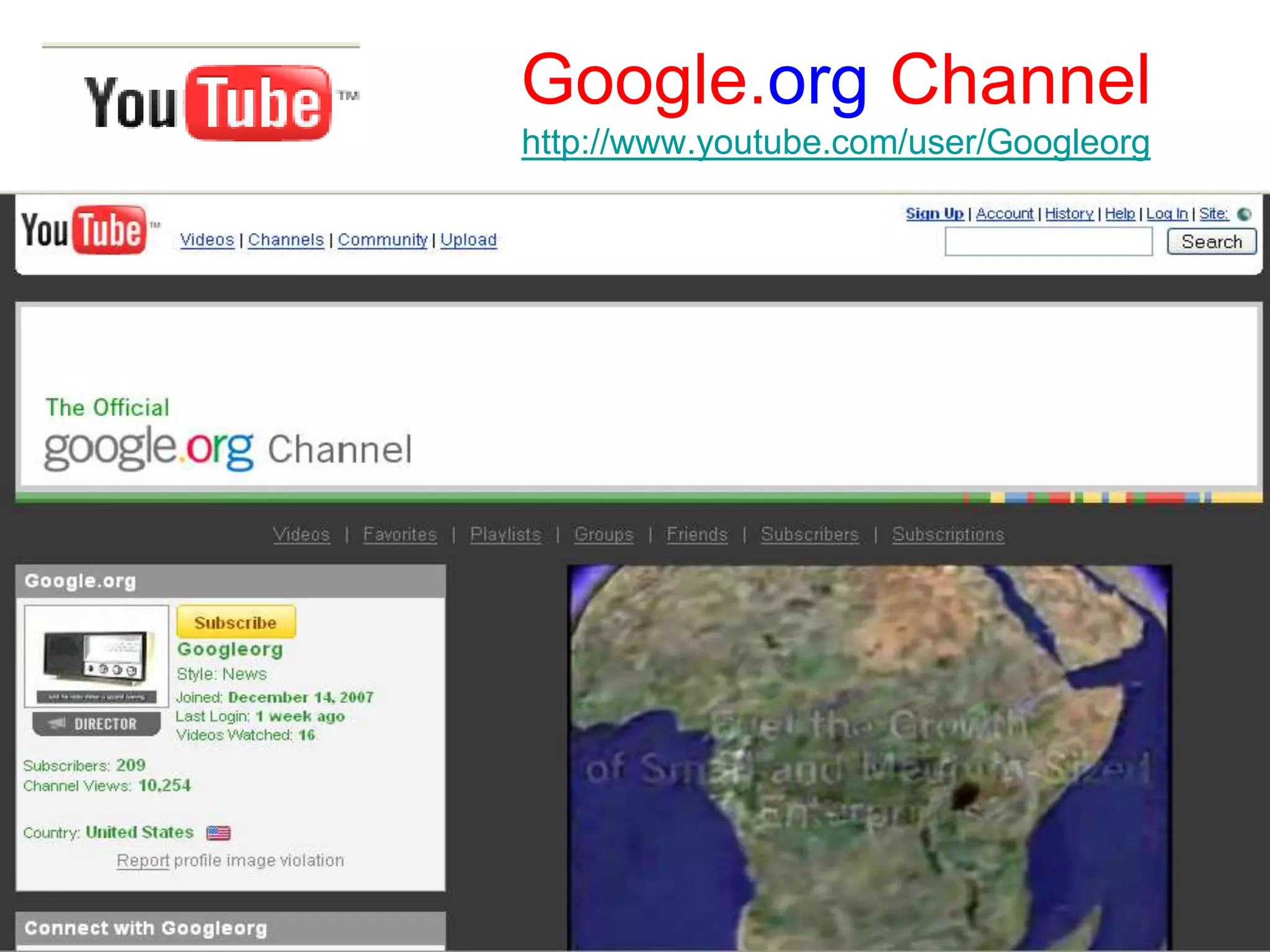Select the channel Videos tab

tap(301, 534)
